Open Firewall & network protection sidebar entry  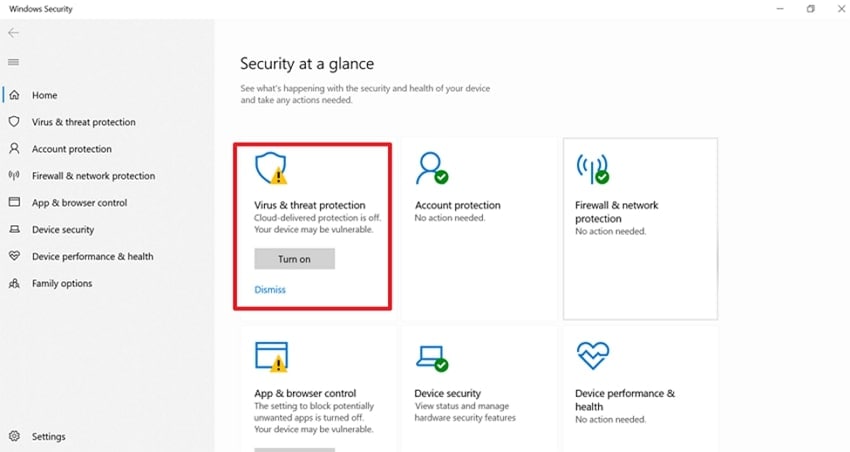click(x=93, y=176)
